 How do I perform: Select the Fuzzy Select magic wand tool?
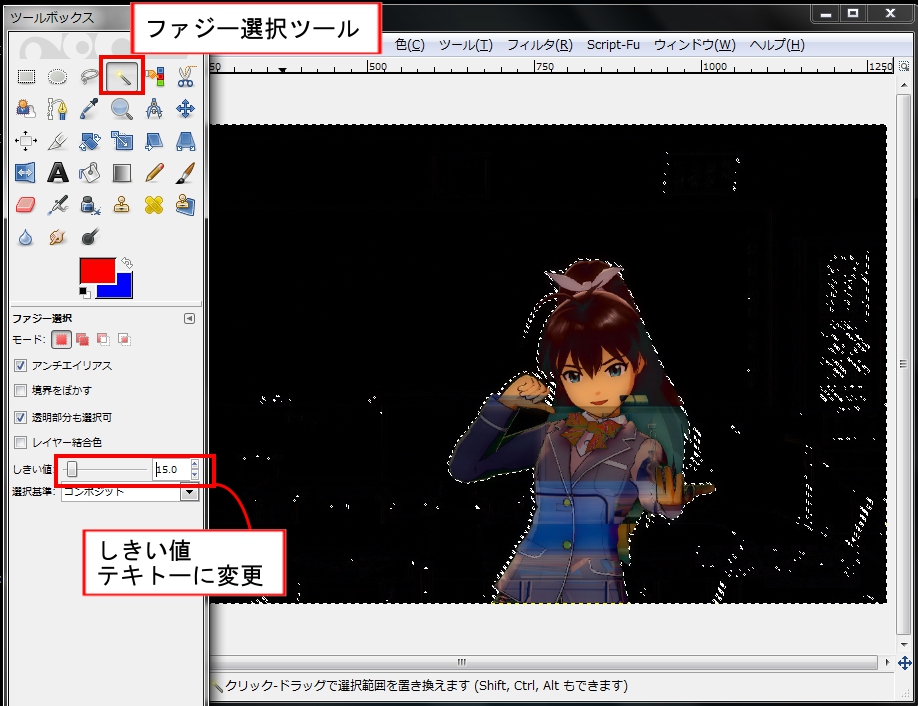click(x=122, y=76)
